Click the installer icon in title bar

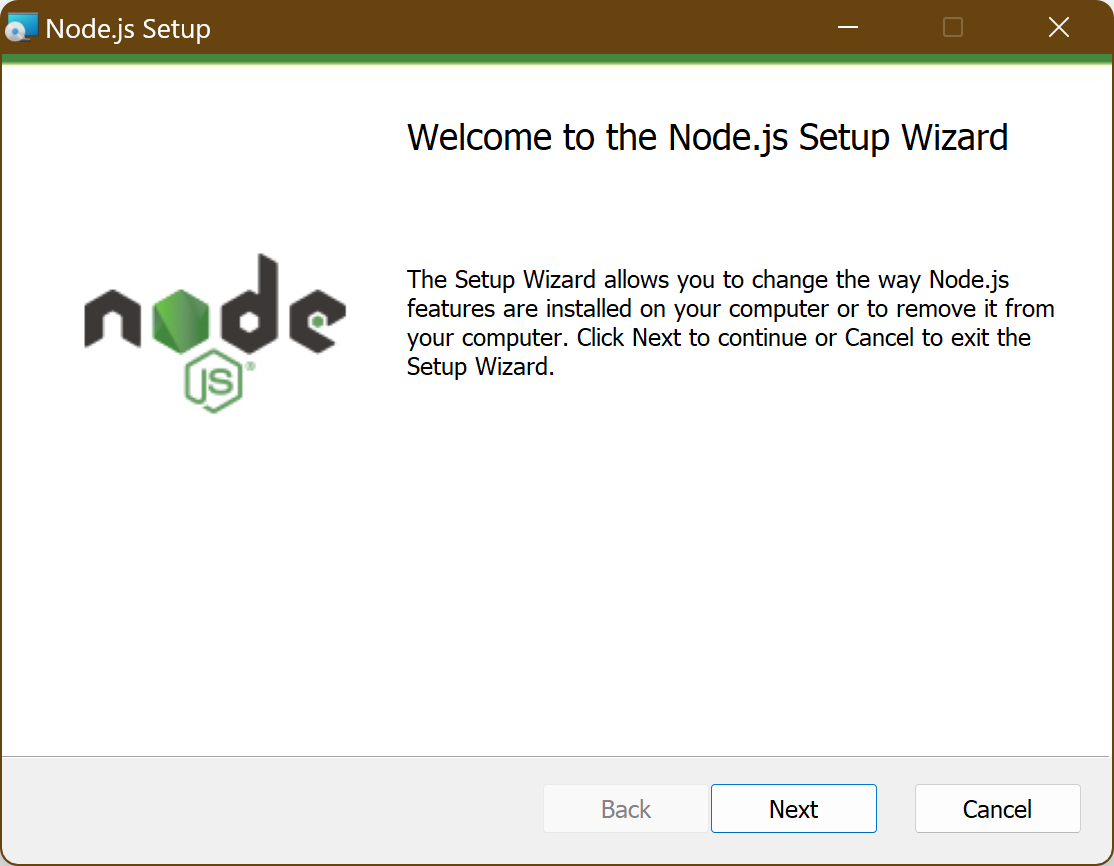[21, 28]
